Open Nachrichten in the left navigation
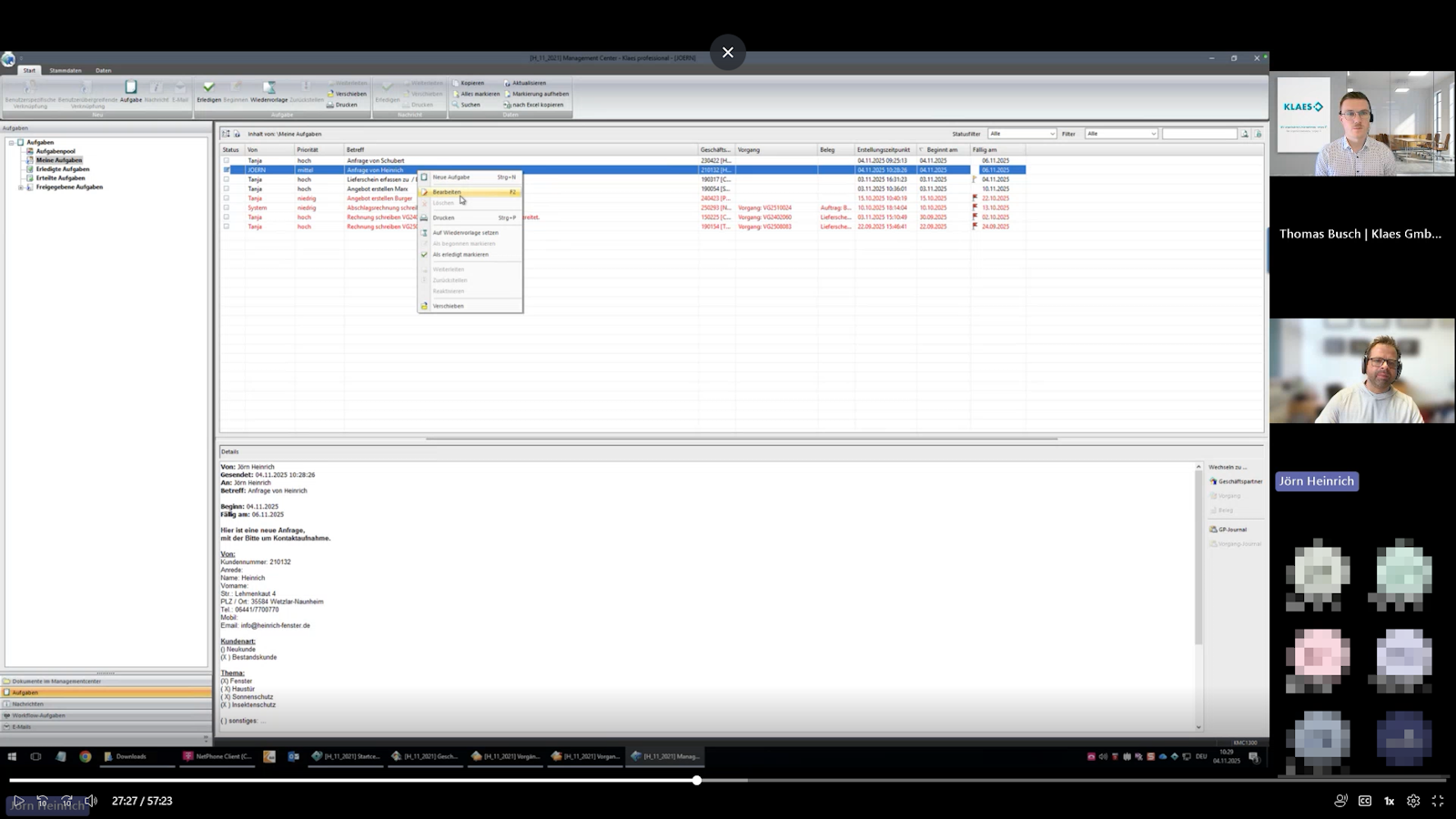The height and width of the screenshot is (819, 1456). tap(27, 703)
